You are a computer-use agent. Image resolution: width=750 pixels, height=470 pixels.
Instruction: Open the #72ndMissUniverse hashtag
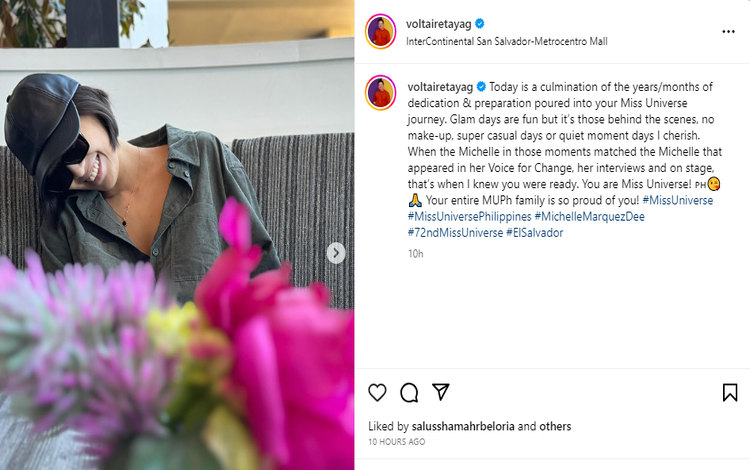coord(454,232)
